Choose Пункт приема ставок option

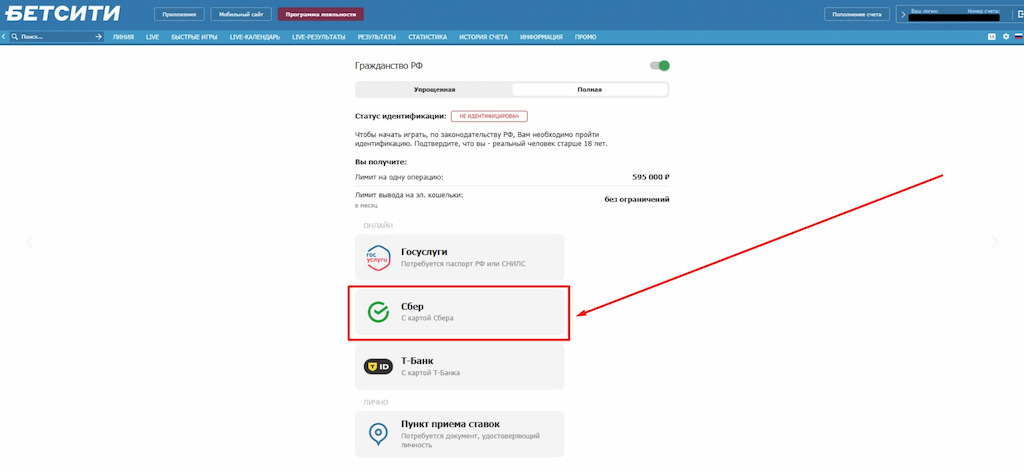click(460, 433)
